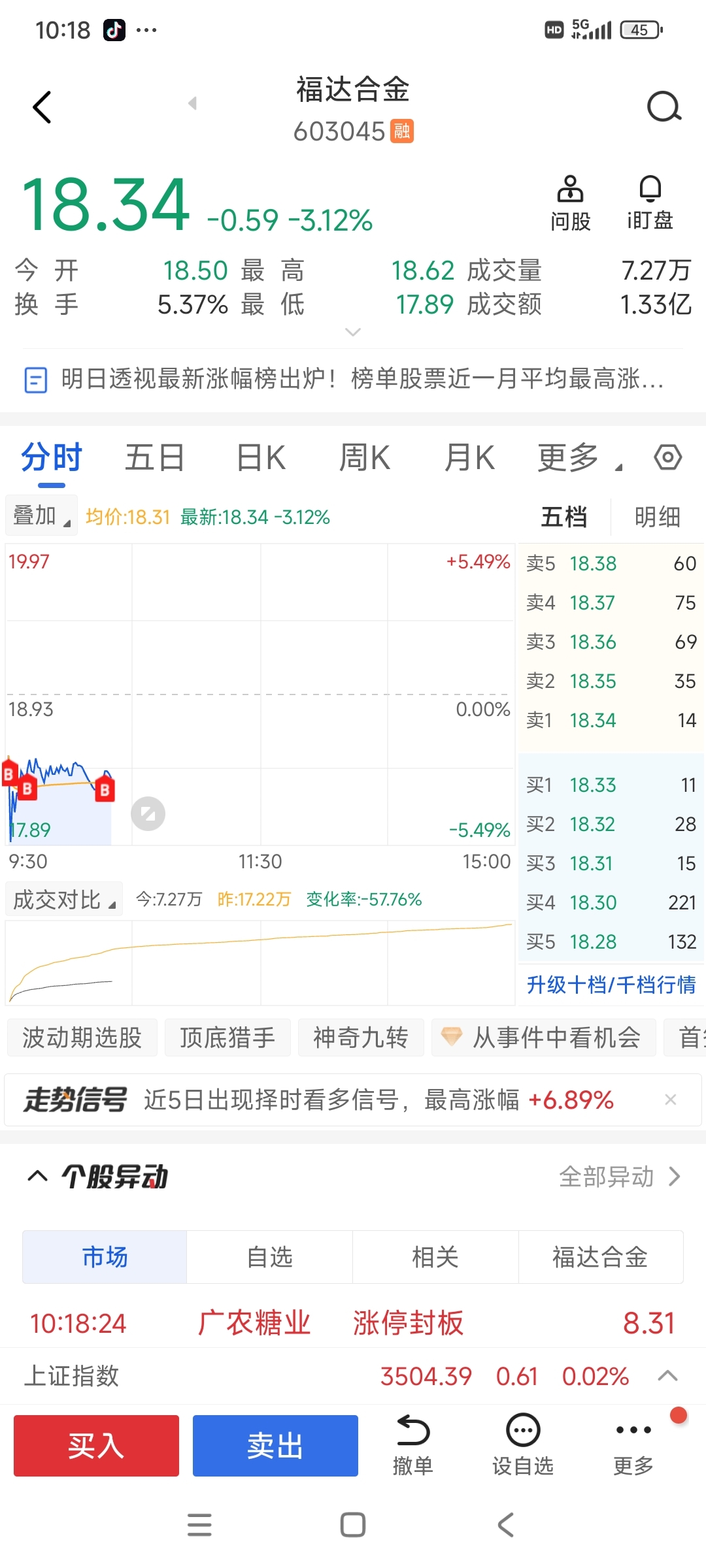
Task: Switch to the 分时 chart tab
Action: tap(52, 457)
